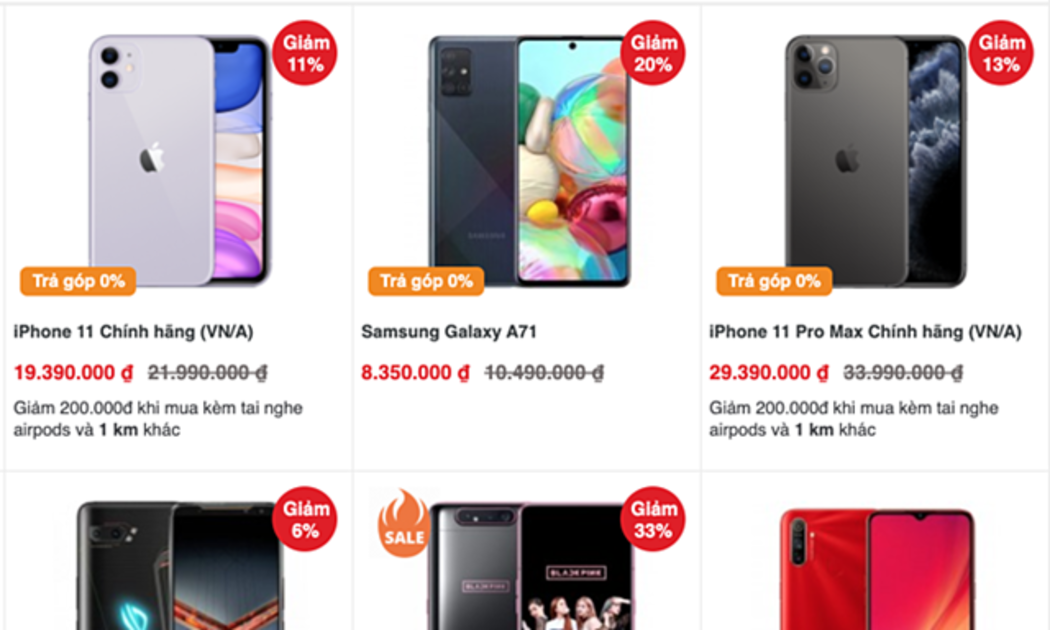This screenshot has width=1050, height=630.
Task: Click the Trả góp 0% tag on iPhone 11 Pro Max
Action: tap(774, 281)
